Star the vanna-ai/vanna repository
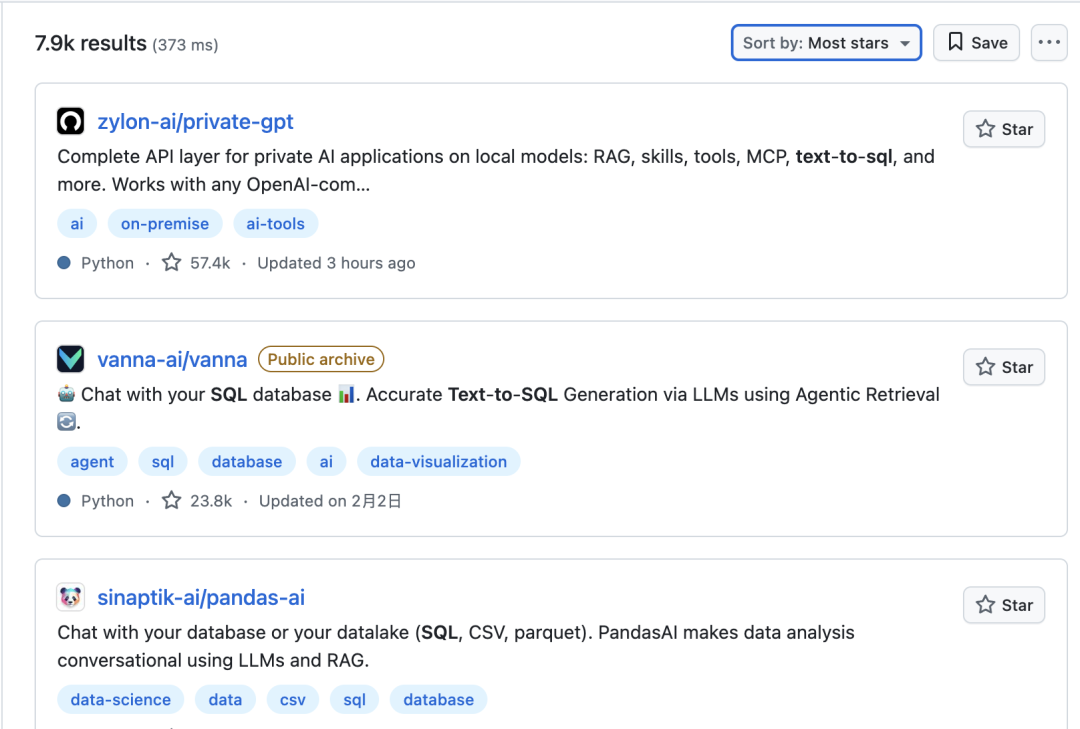 click(x=1004, y=367)
